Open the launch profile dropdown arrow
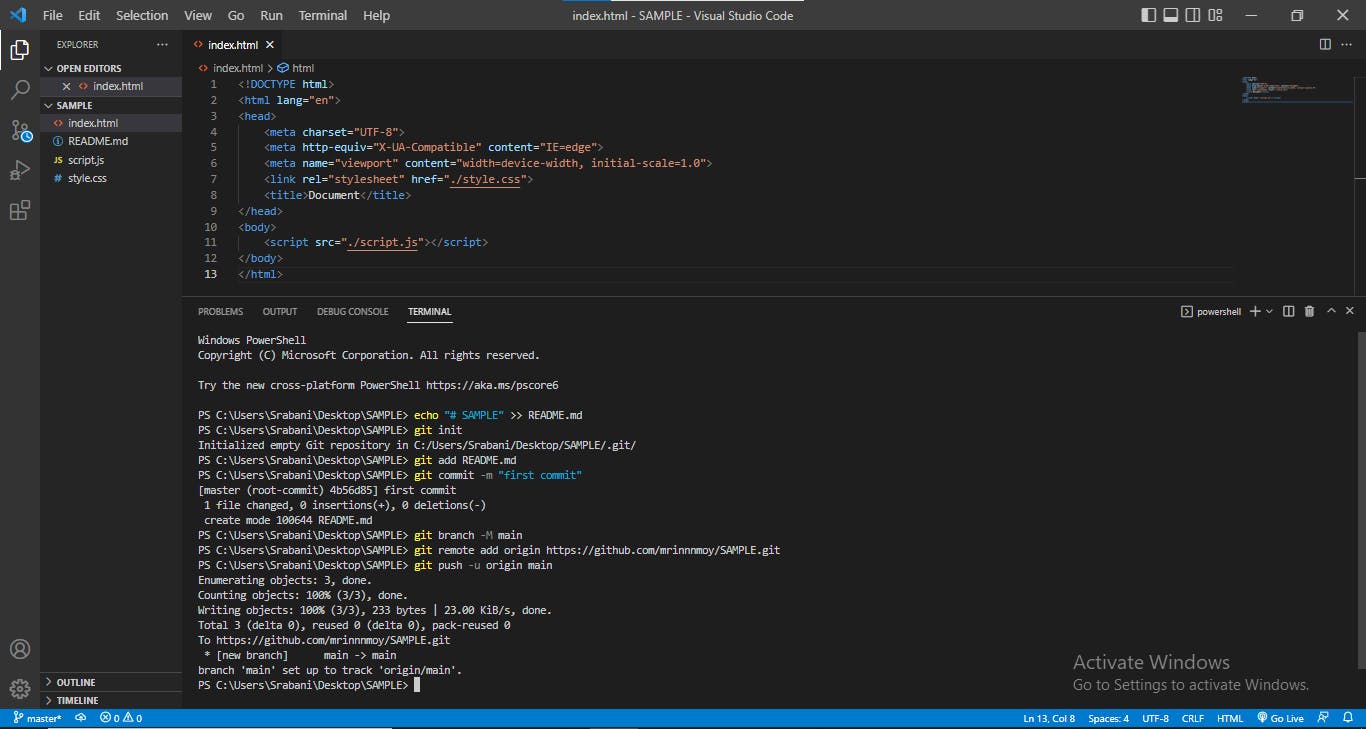 (1270, 312)
